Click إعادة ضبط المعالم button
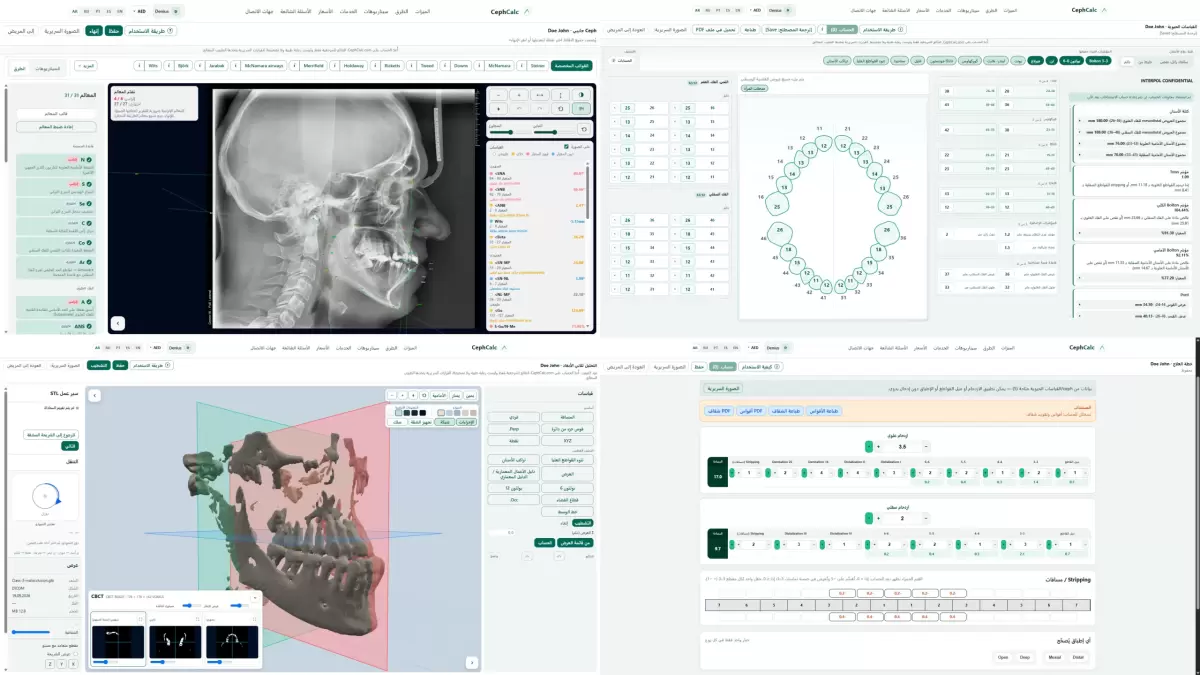The width and height of the screenshot is (1200, 675). 56,127
